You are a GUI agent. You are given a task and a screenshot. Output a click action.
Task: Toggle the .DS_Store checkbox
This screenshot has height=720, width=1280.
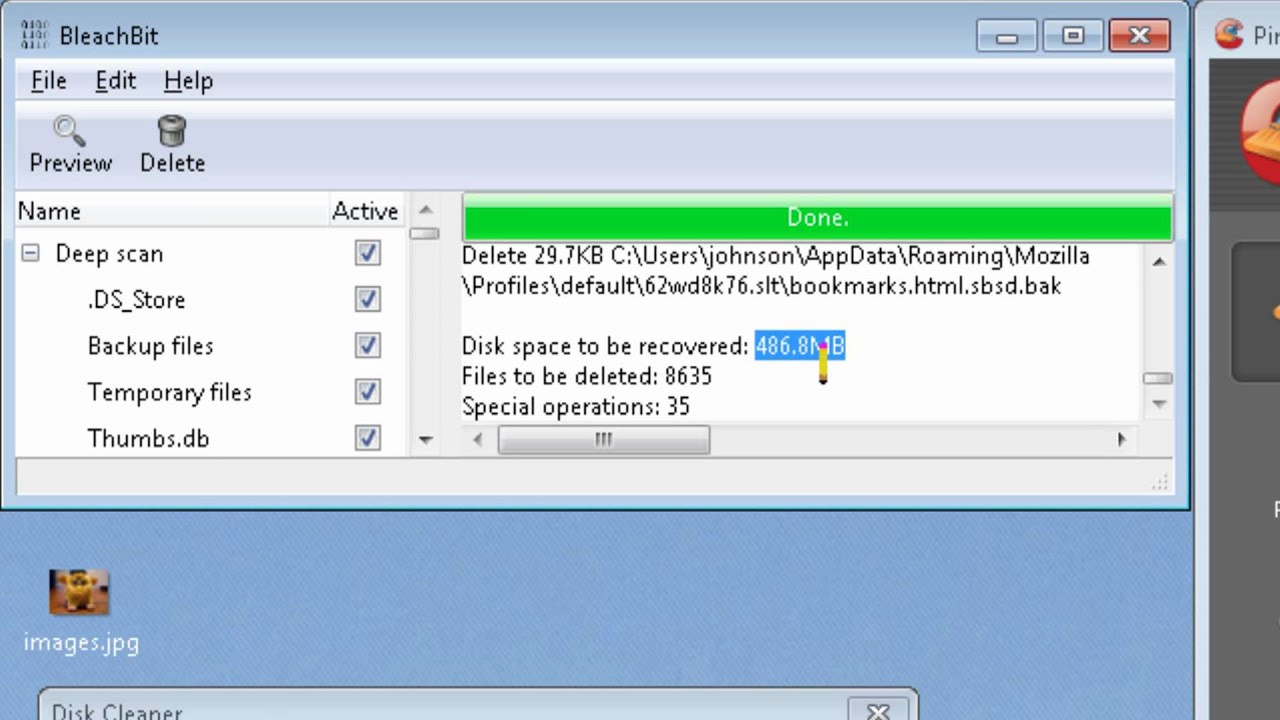[367, 300]
